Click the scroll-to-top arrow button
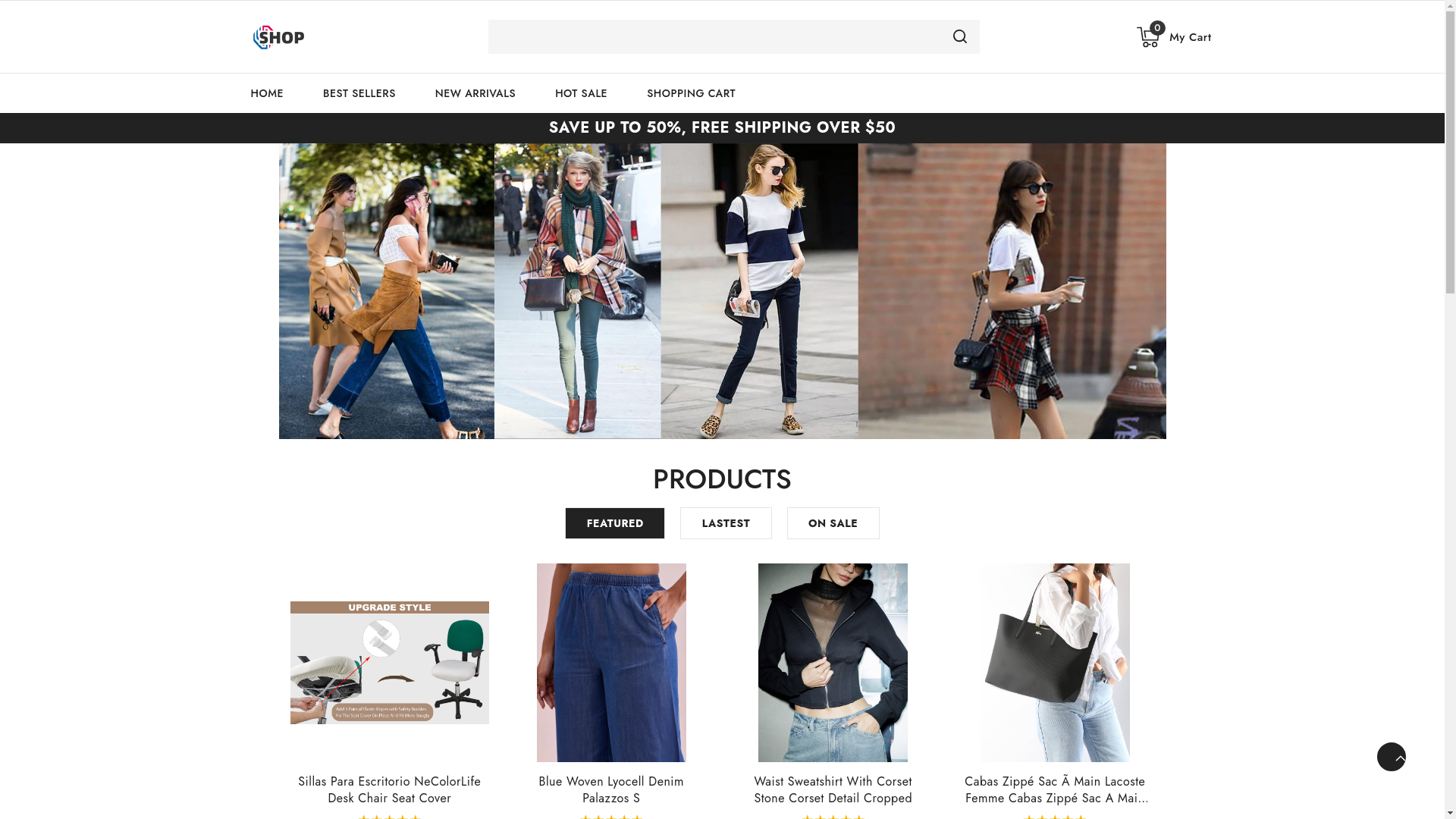 (1391, 757)
